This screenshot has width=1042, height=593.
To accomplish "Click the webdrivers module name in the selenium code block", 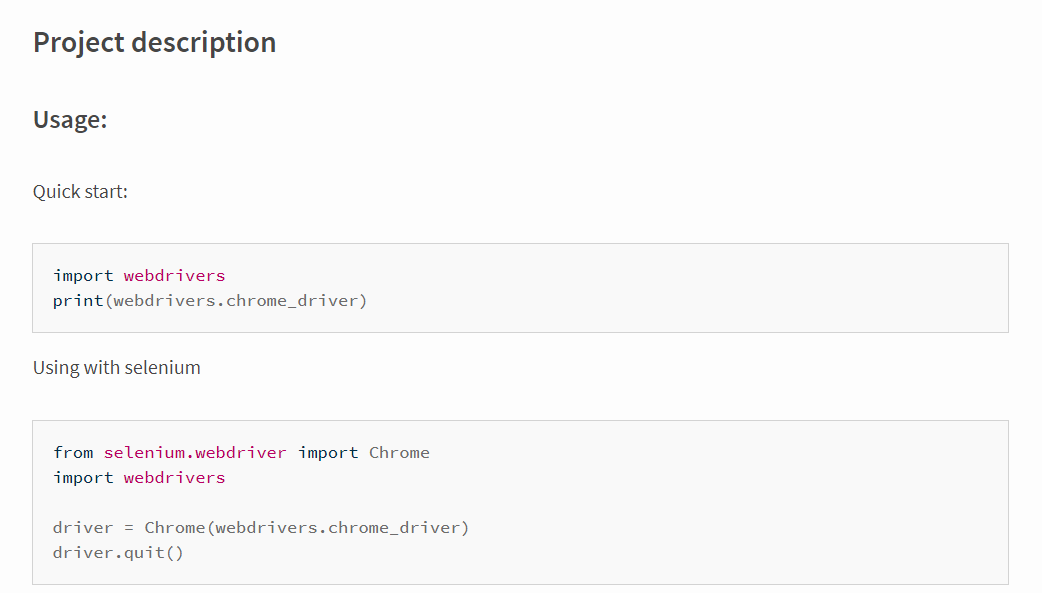I will point(174,477).
